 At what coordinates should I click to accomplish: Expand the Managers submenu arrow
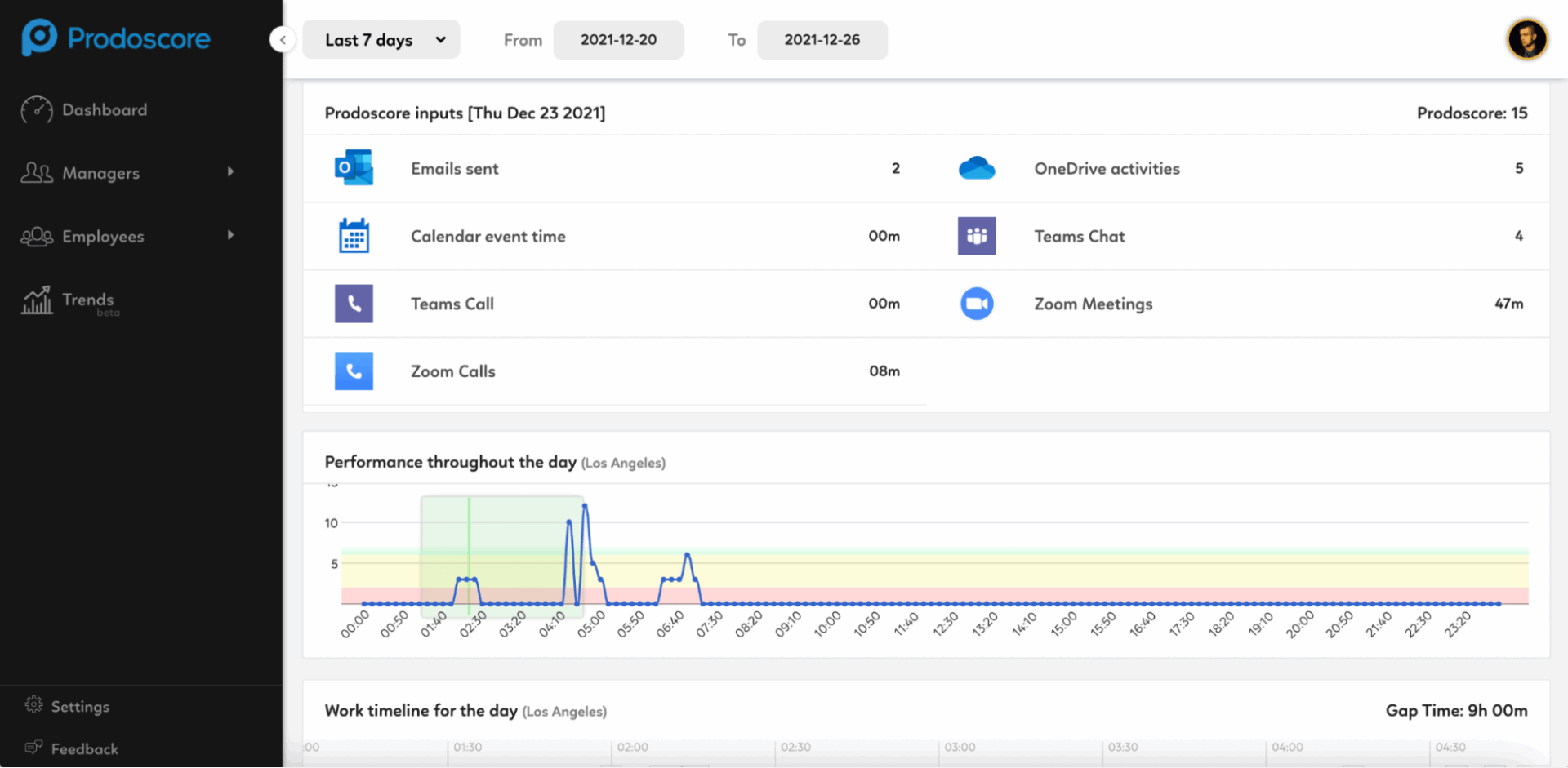coord(230,172)
